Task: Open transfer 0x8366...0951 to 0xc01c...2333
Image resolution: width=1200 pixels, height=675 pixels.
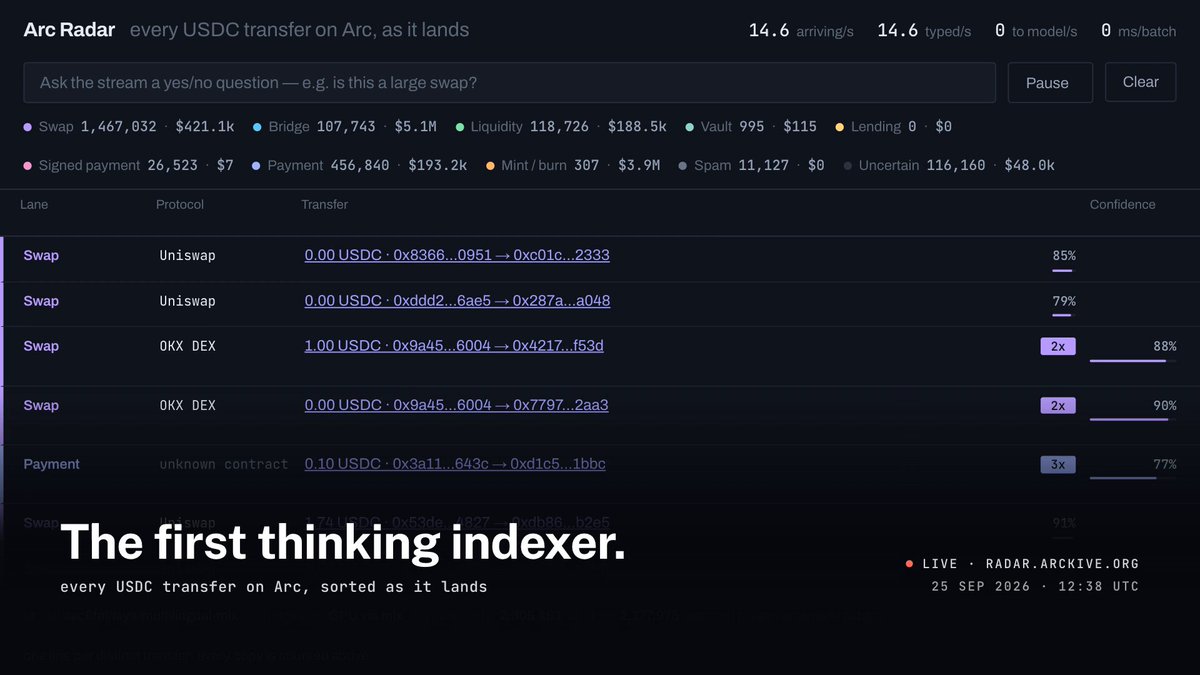Action: click(x=457, y=255)
